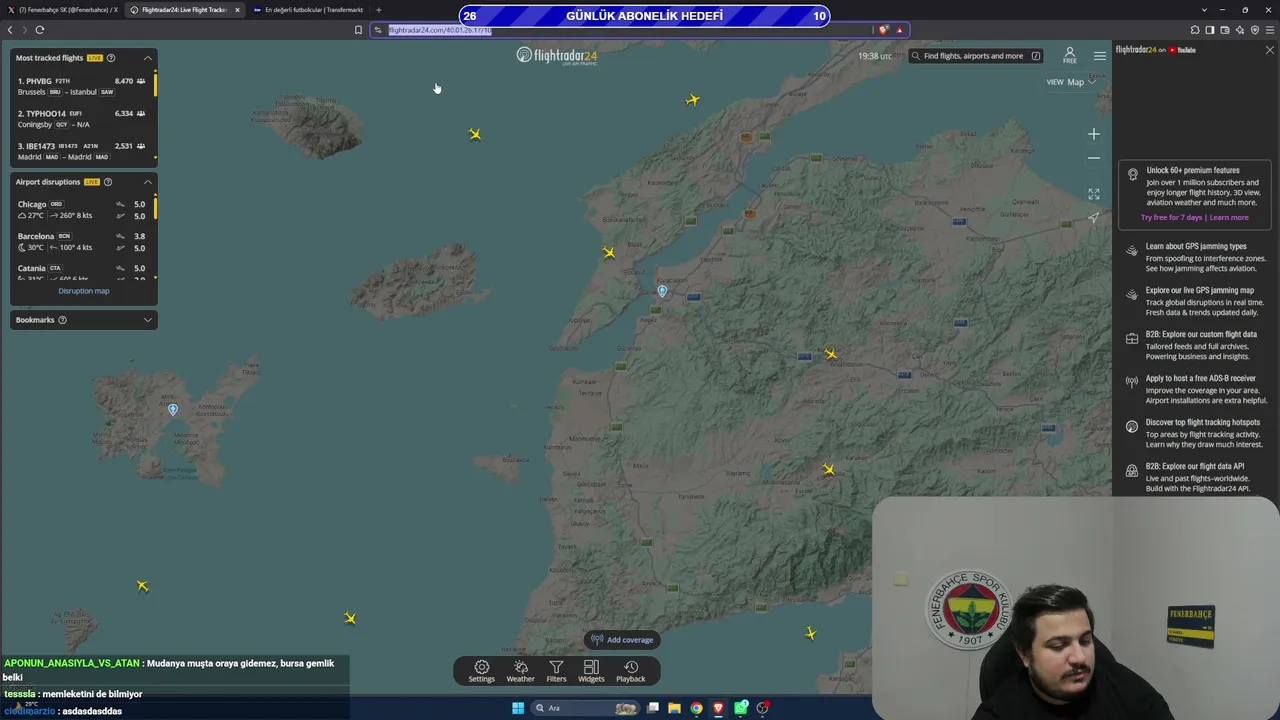This screenshot has width=1280, height=720.
Task: Show help for Airport disruptions
Action: click(x=108, y=182)
